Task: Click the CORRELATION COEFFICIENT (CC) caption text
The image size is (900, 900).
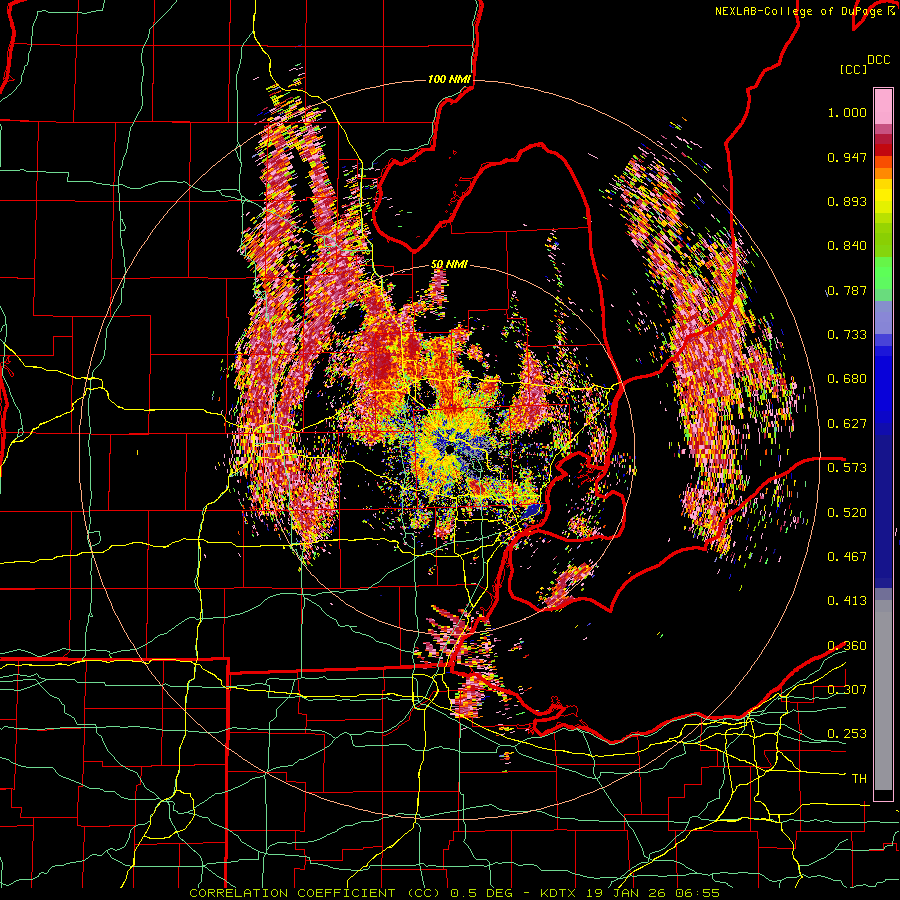Action: pyautogui.click(x=315, y=893)
